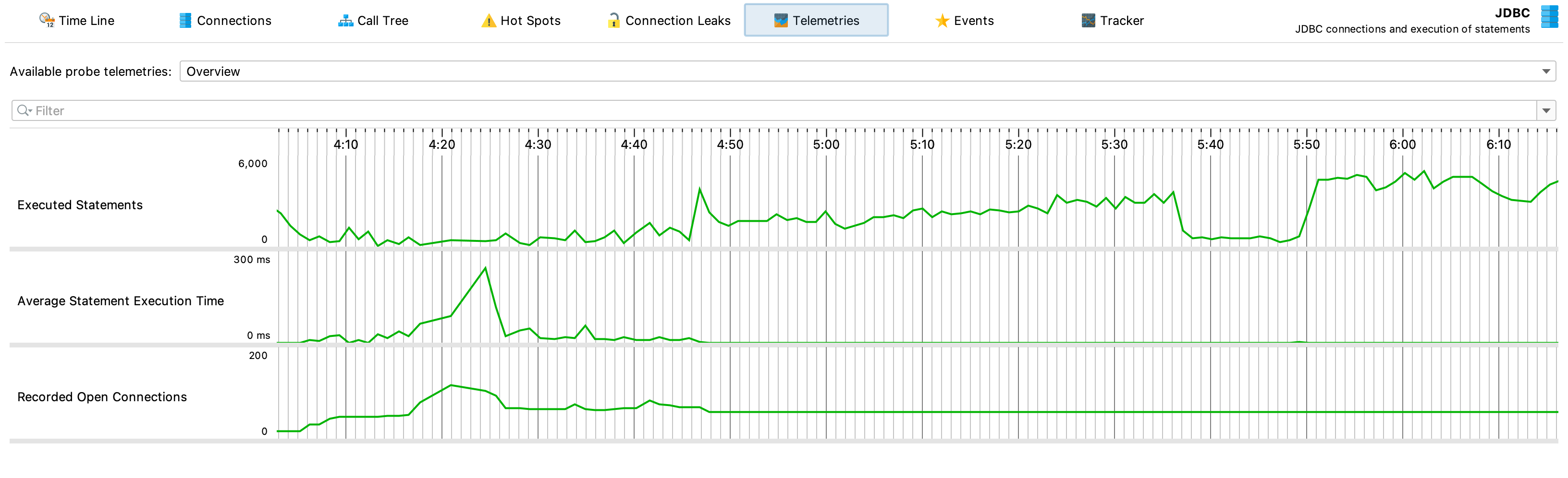Click the Connection Leaks padlock icon
Image resolution: width=1568 pixels, height=478 pixels.
click(613, 20)
